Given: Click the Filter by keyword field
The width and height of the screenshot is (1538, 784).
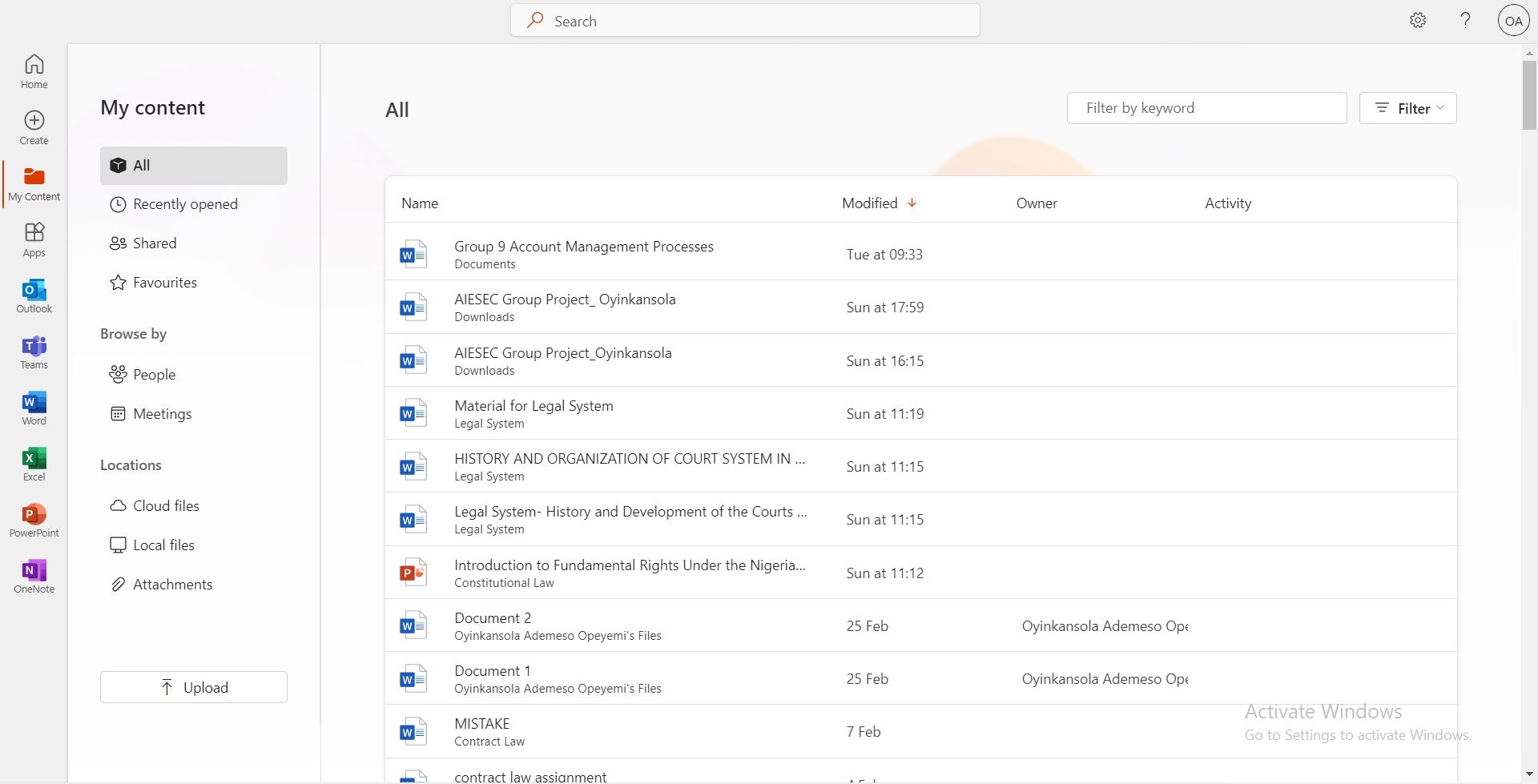Looking at the screenshot, I should 1206,108.
